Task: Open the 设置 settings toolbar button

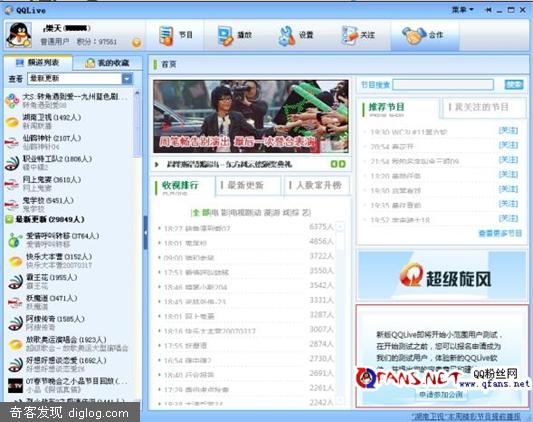Action: [x=296, y=35]
